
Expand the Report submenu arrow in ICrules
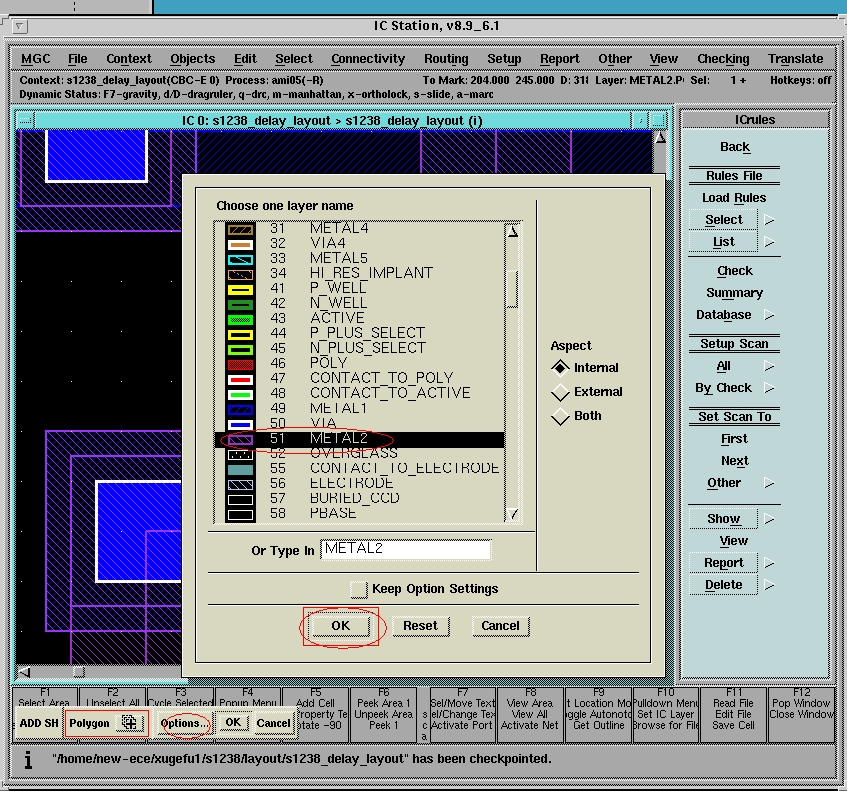pos(770,563)
